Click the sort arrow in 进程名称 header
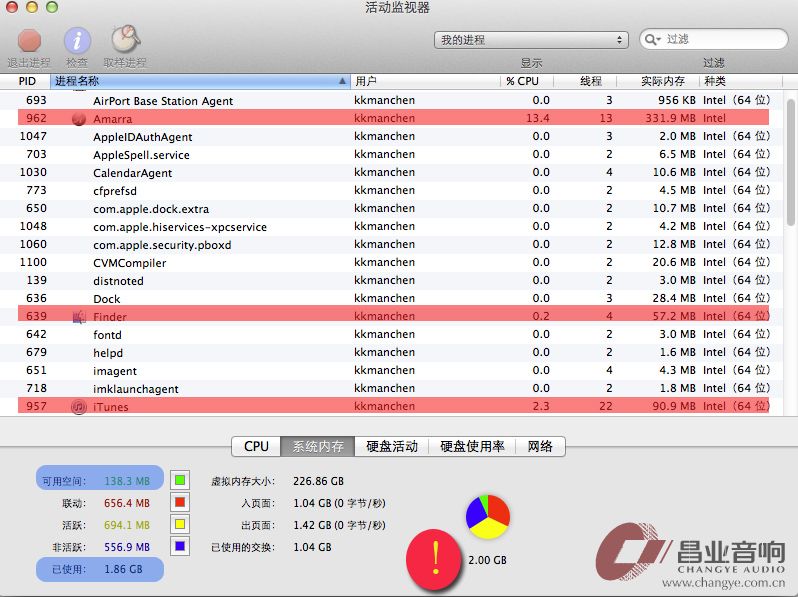This screenshot has width=798, height=597. (x=342, y=81)
